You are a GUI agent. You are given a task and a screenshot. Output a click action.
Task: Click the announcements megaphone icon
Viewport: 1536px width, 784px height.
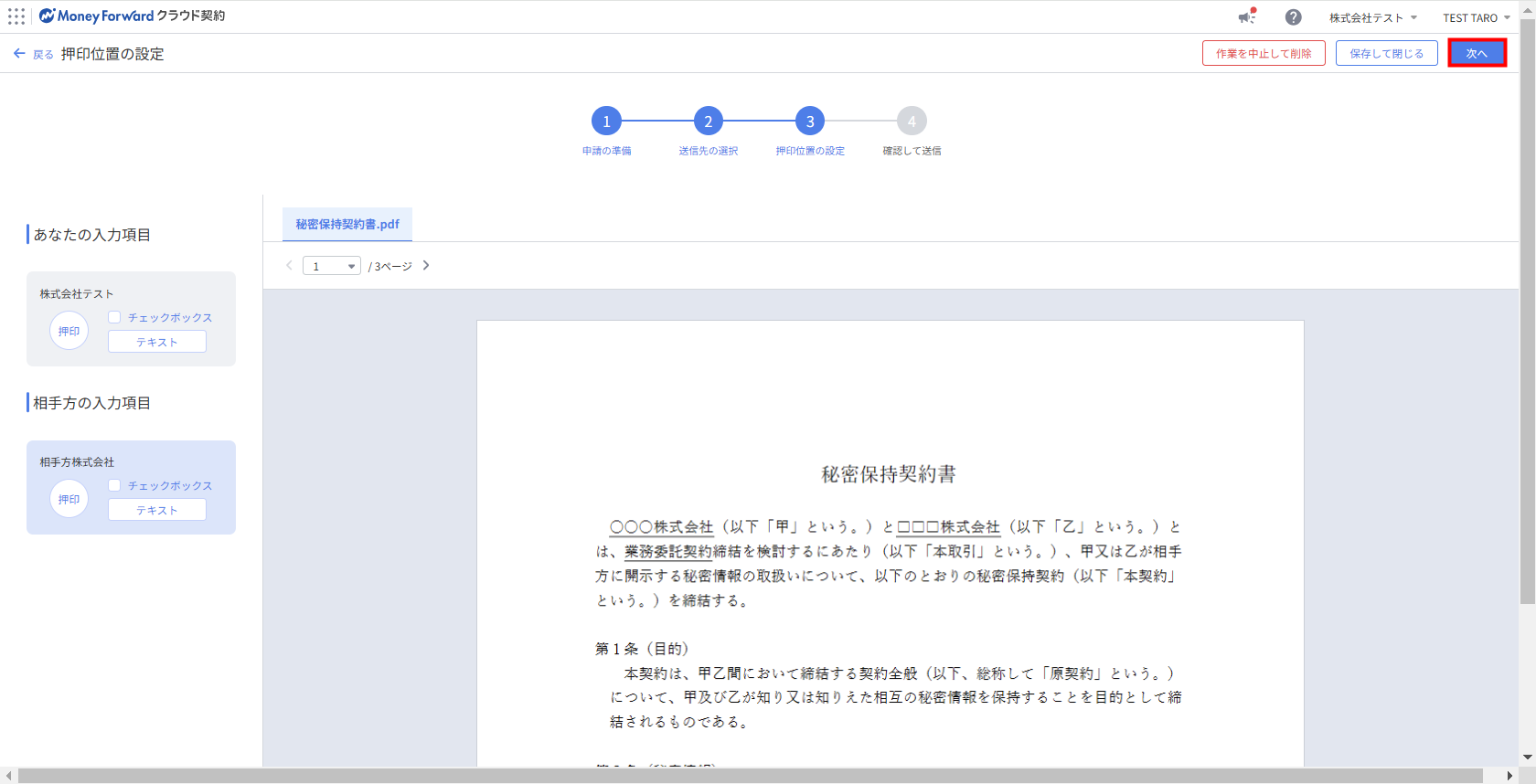[x=1246, y=17]
